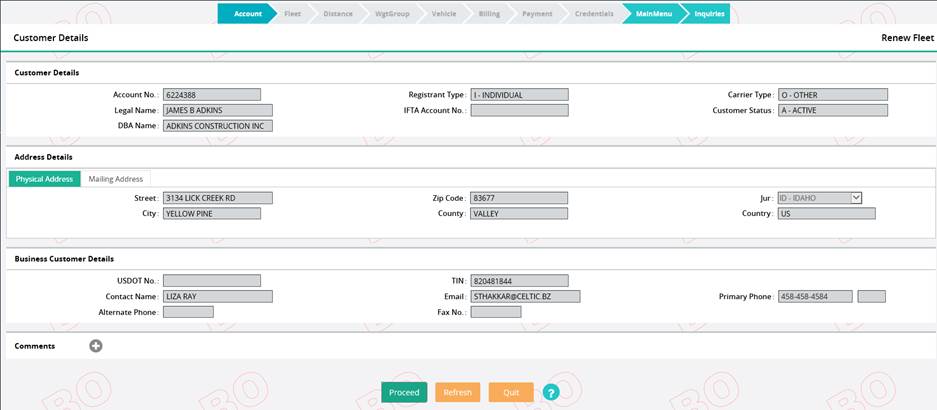Click the USDOT No. input field

(x=212, y=281)
